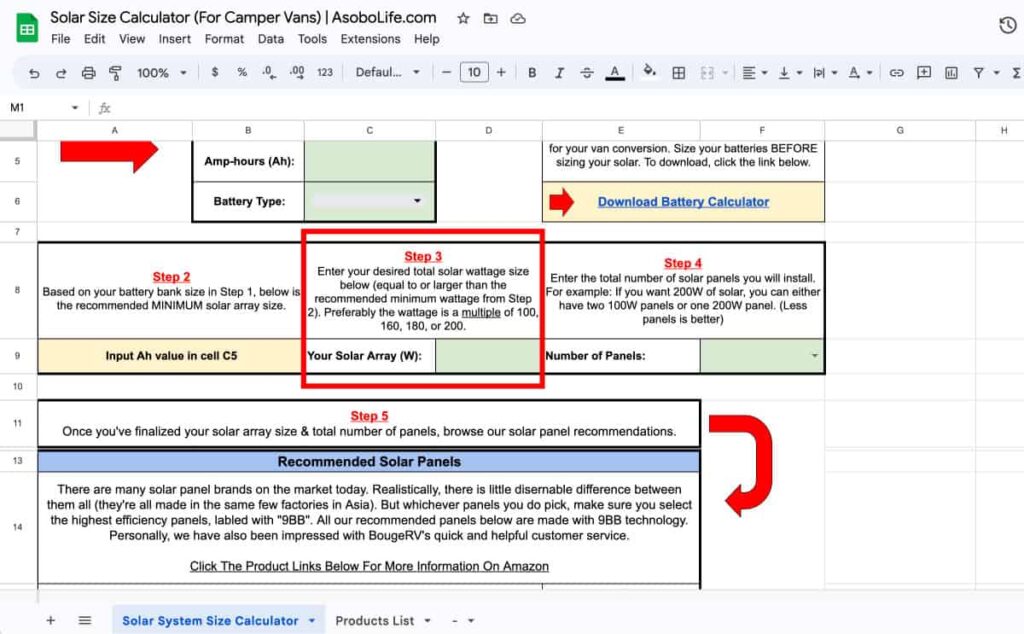Viewport: 1024px width, 634px height.
Task: Open the vertical align dropdown
Action: click(x=790, y=73)
